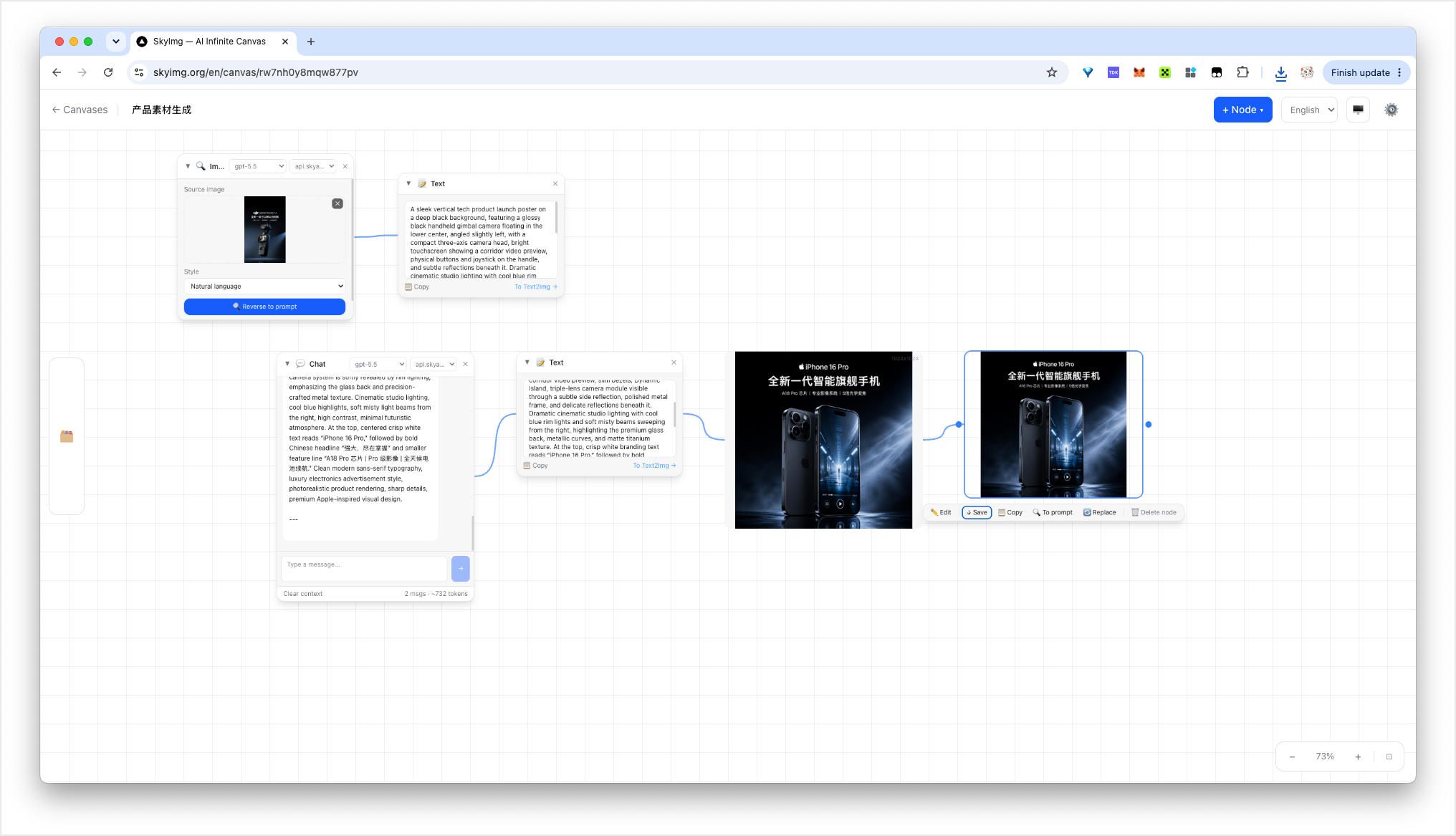The image size is (1456, 836).
Task: Open the image reverse node gpt-5.5 model dropdown
Action: (x=258, y=166)
